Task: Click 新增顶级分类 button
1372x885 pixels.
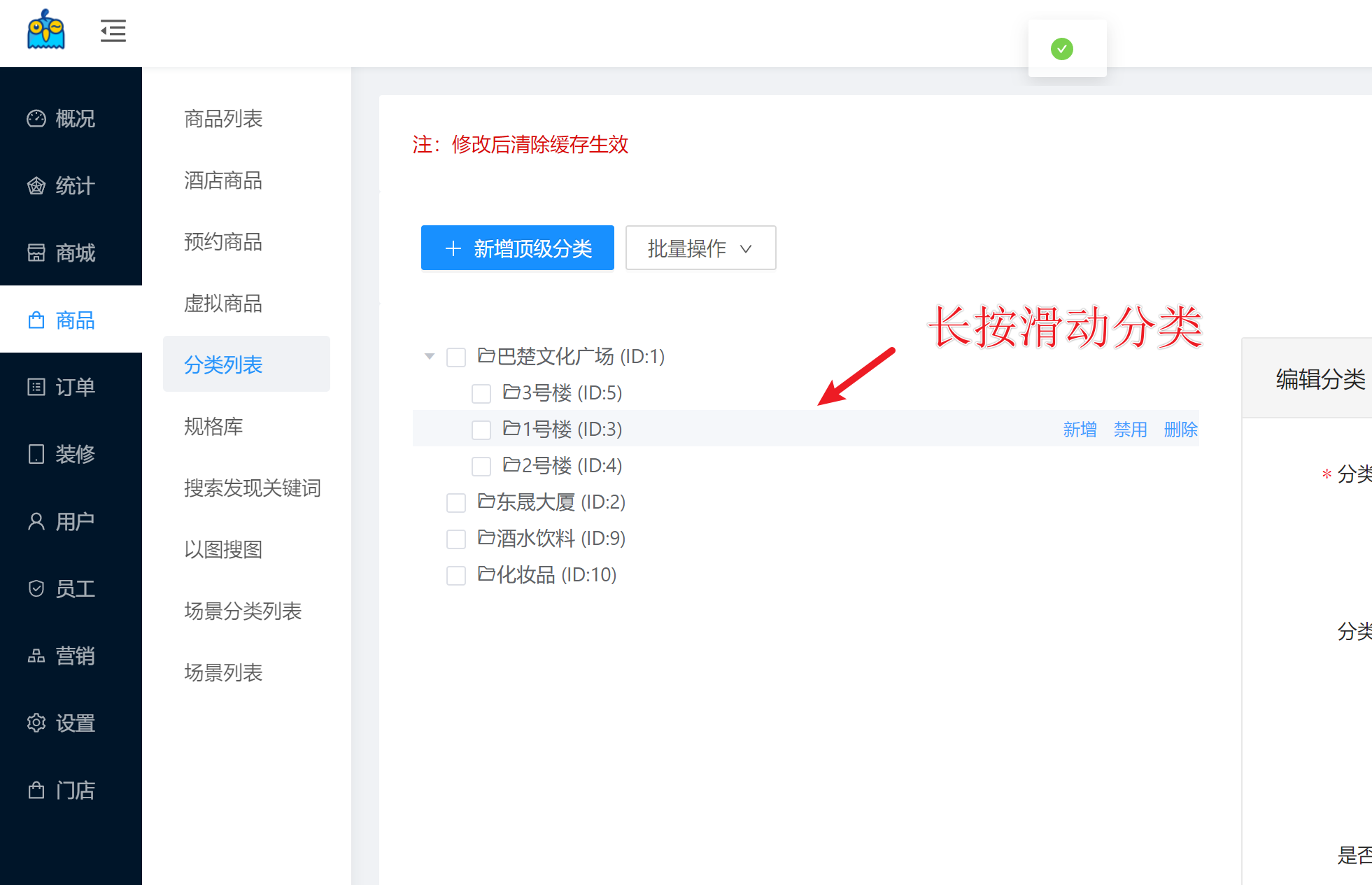Action: tap(518, 248)
